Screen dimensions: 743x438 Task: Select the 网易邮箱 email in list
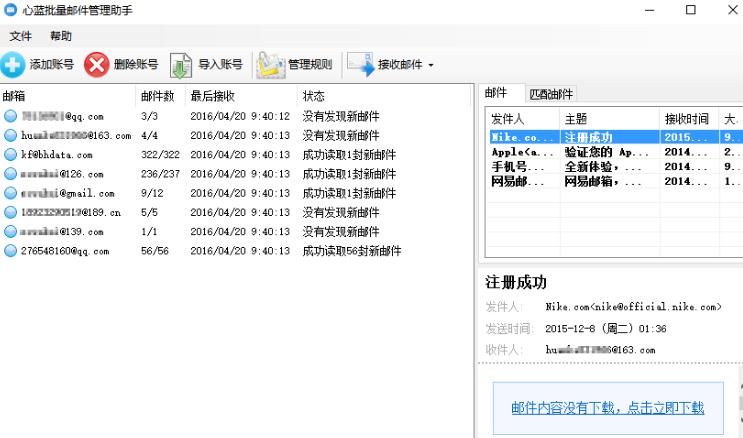pos(600,181)
